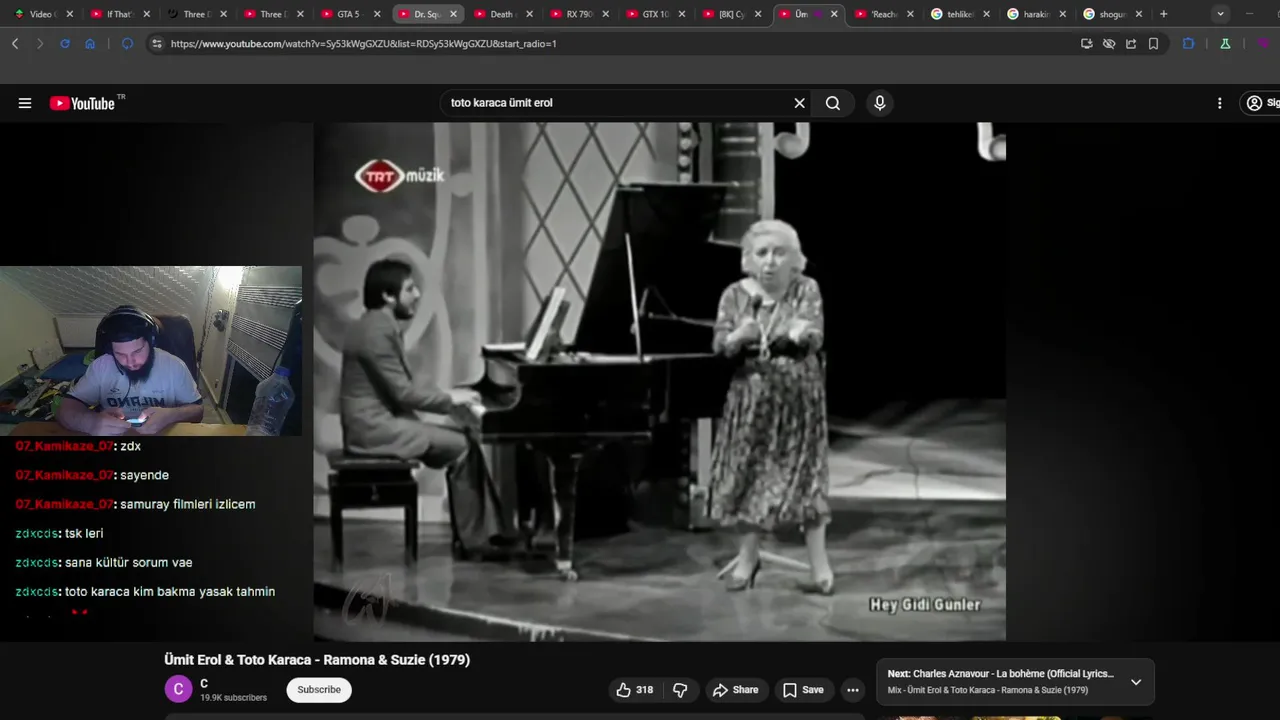This screenshot has height=720, width=1280.
Task: Open the Sign in account button
Action: pyautogui.click(x=1261, y=103)
